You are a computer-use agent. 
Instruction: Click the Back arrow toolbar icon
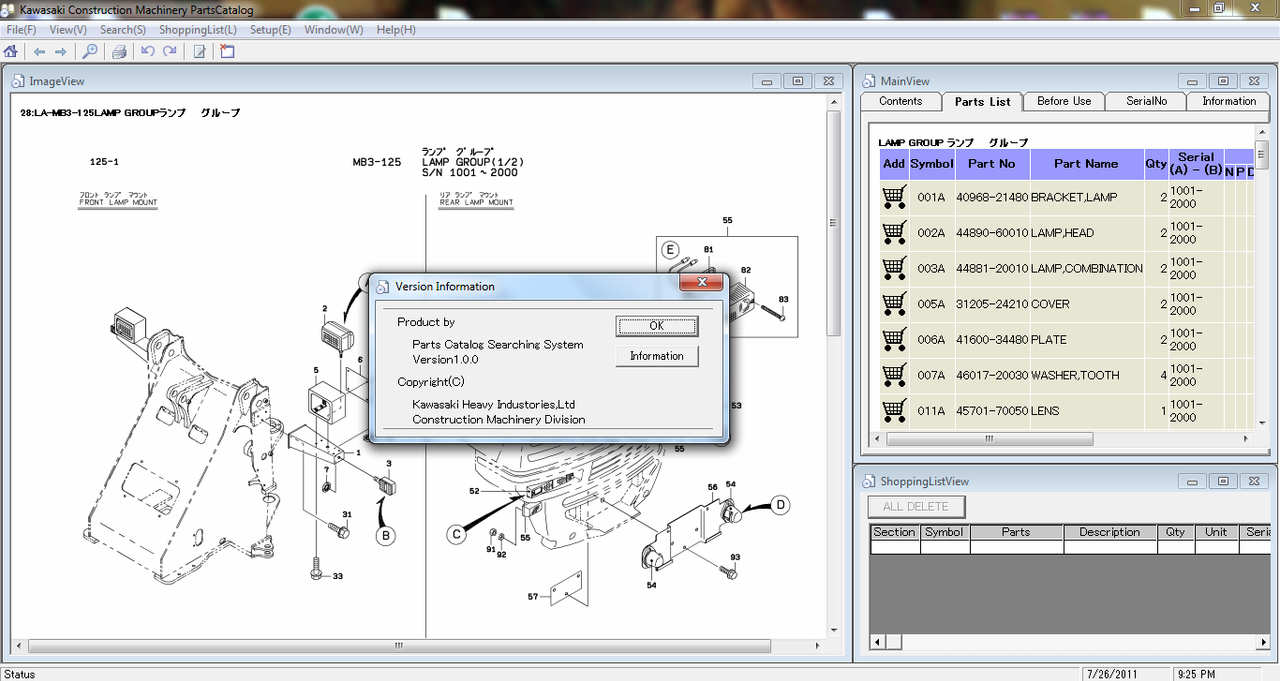tap(39, 51)
